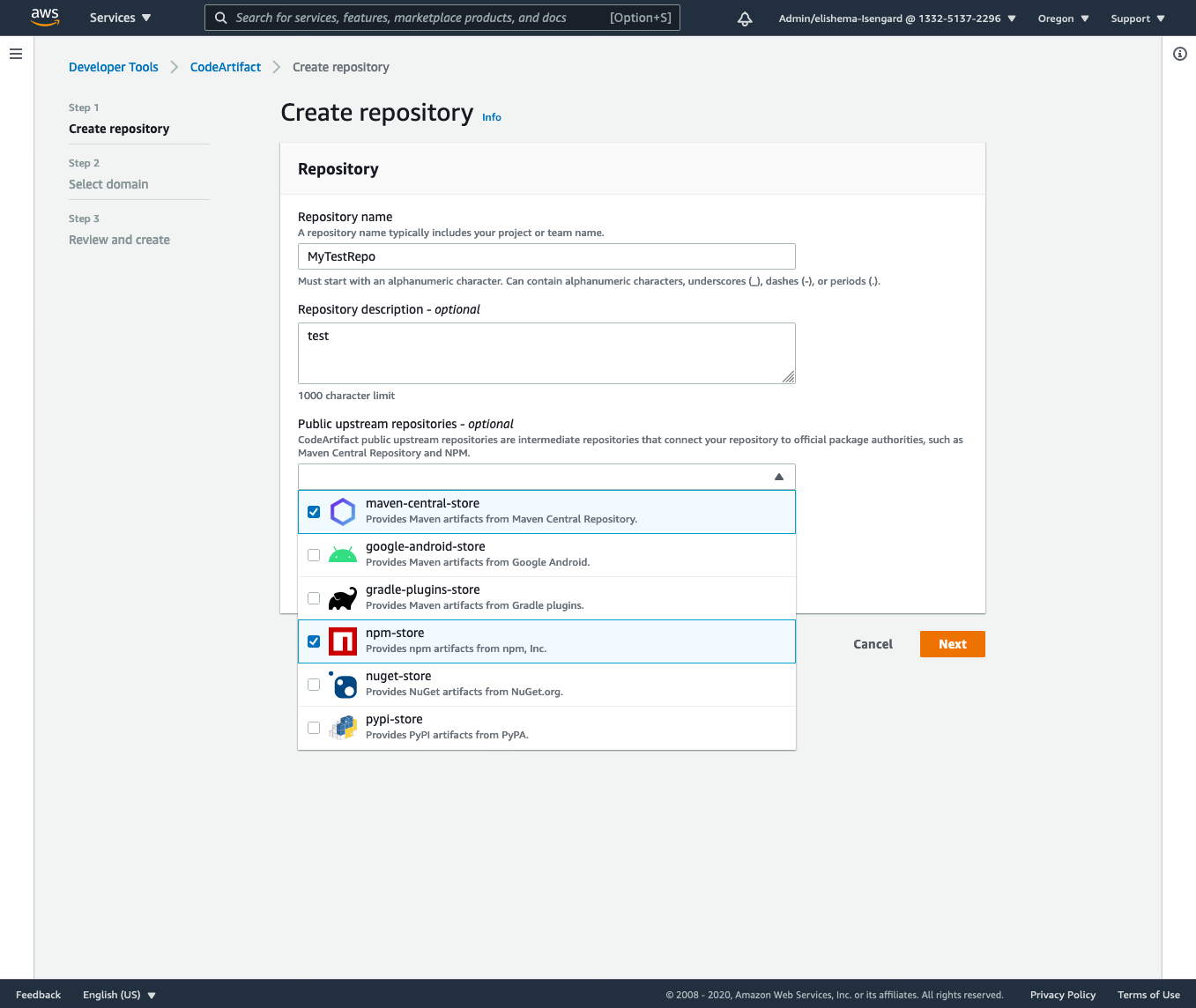Click the maven-central-store hexagon icon
Image resolution: width=1196 pixels, height=1008 pixels.
click(343, 512)
